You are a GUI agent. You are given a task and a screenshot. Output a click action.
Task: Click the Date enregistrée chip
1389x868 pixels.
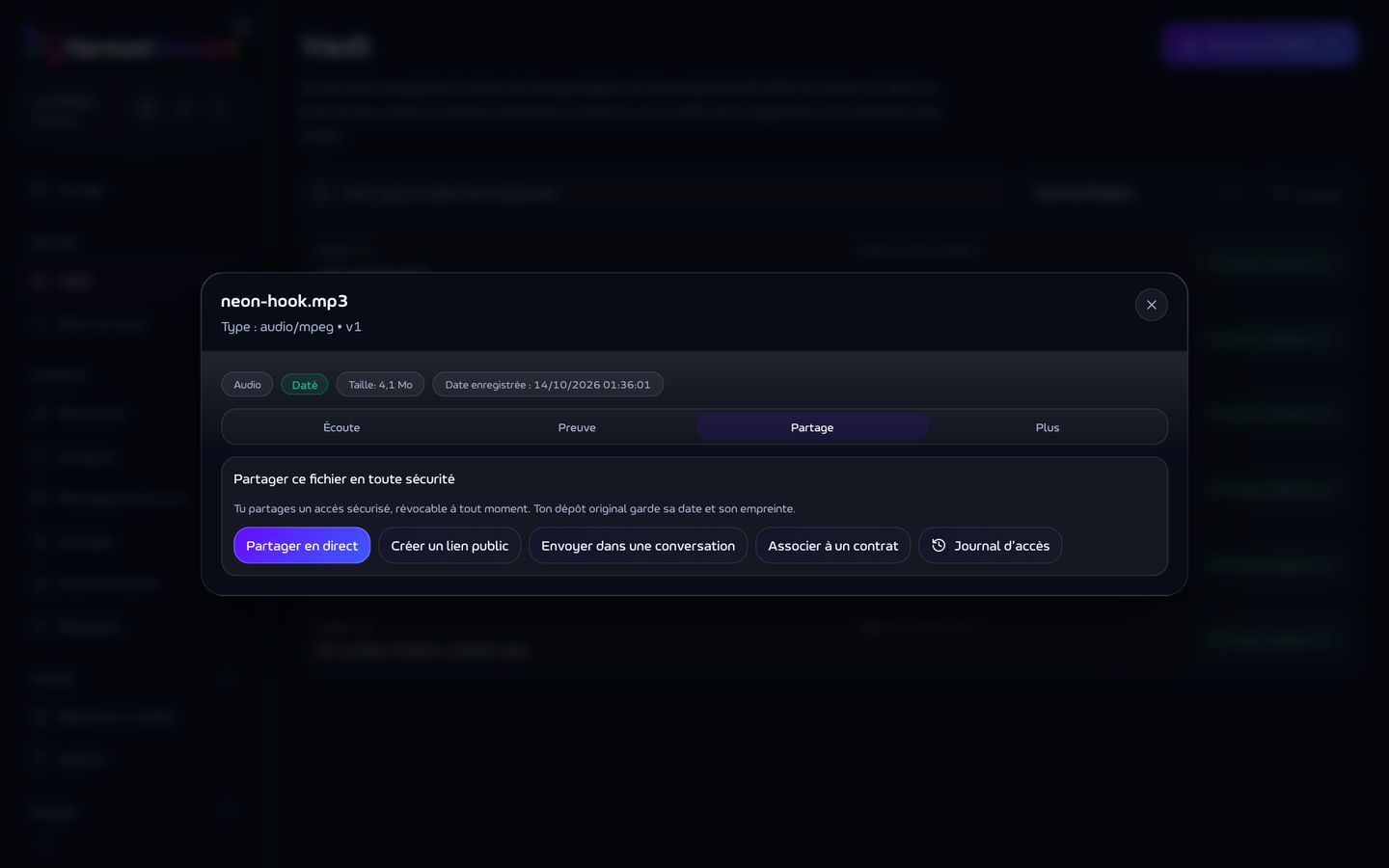point(548,385)
